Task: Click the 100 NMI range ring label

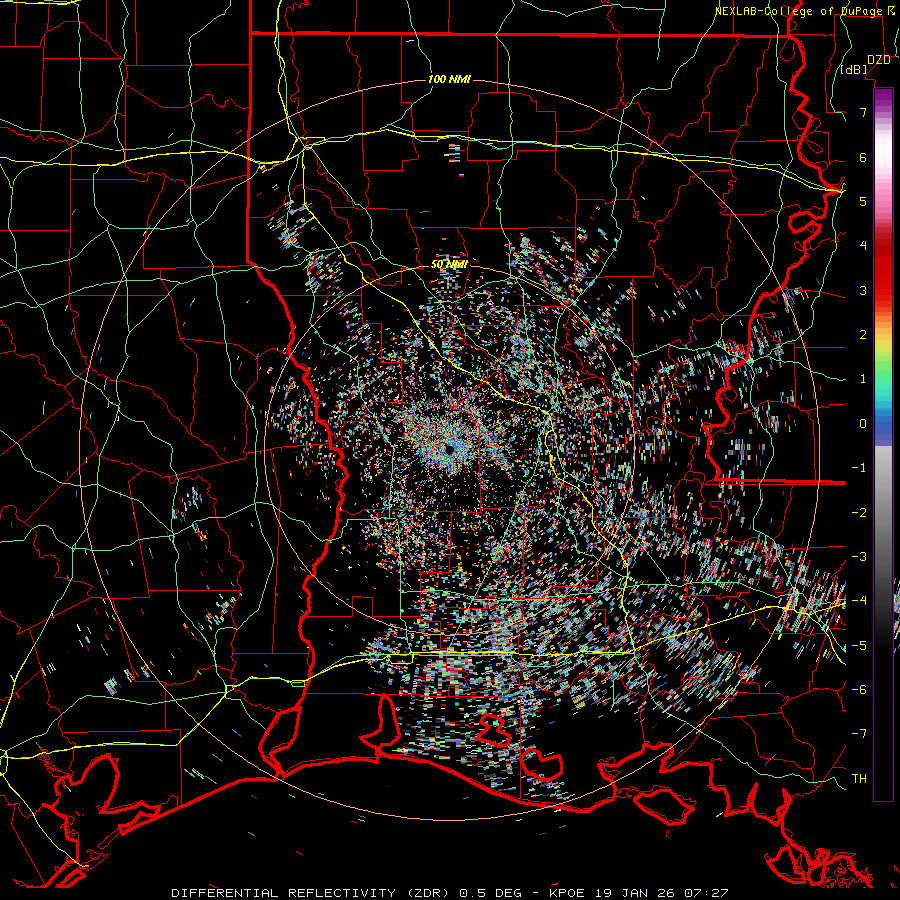Action: point(449,79)
